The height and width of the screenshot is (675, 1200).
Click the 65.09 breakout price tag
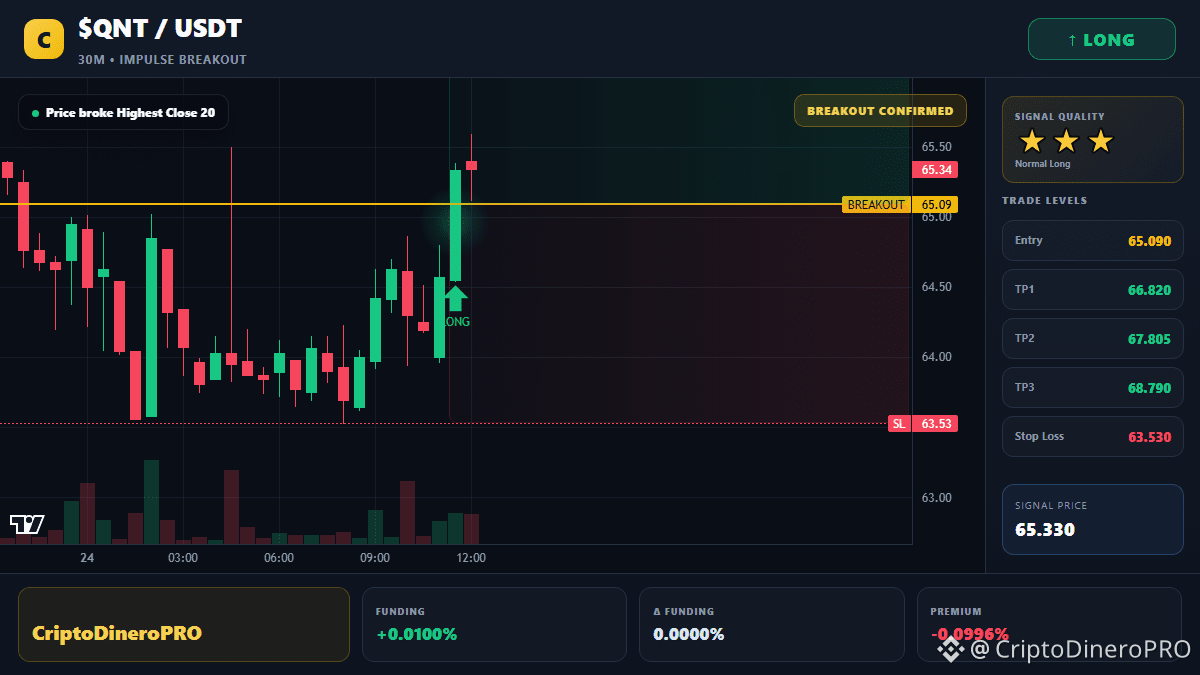click(x=935, y=205)
